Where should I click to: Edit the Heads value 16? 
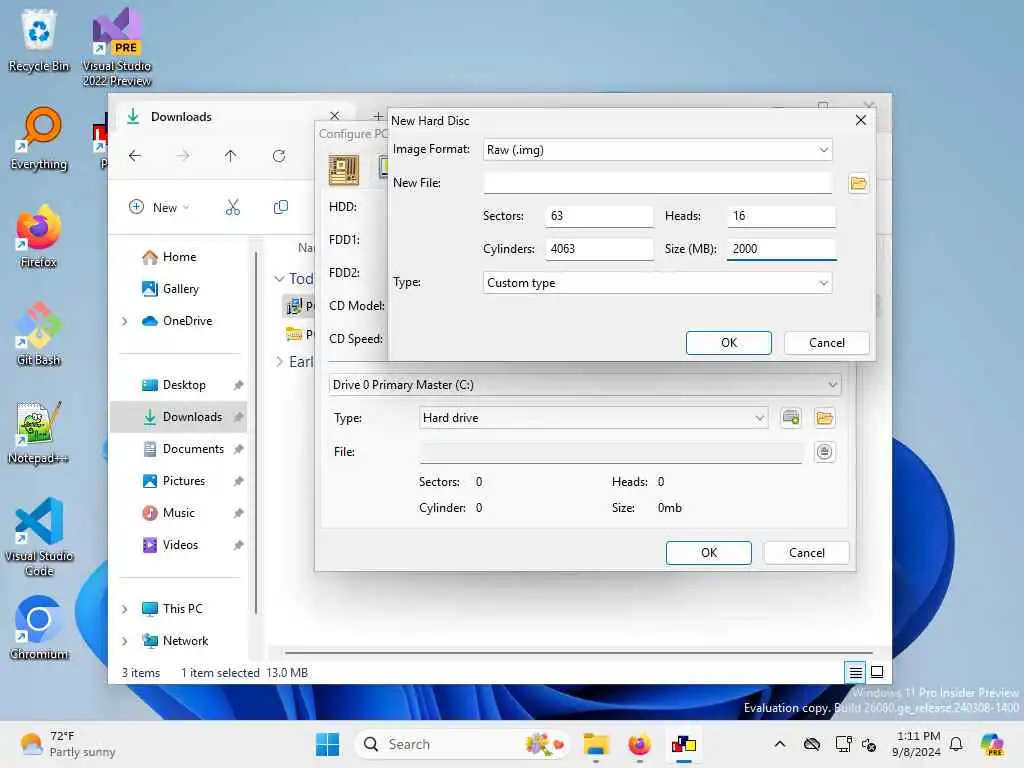781,216
